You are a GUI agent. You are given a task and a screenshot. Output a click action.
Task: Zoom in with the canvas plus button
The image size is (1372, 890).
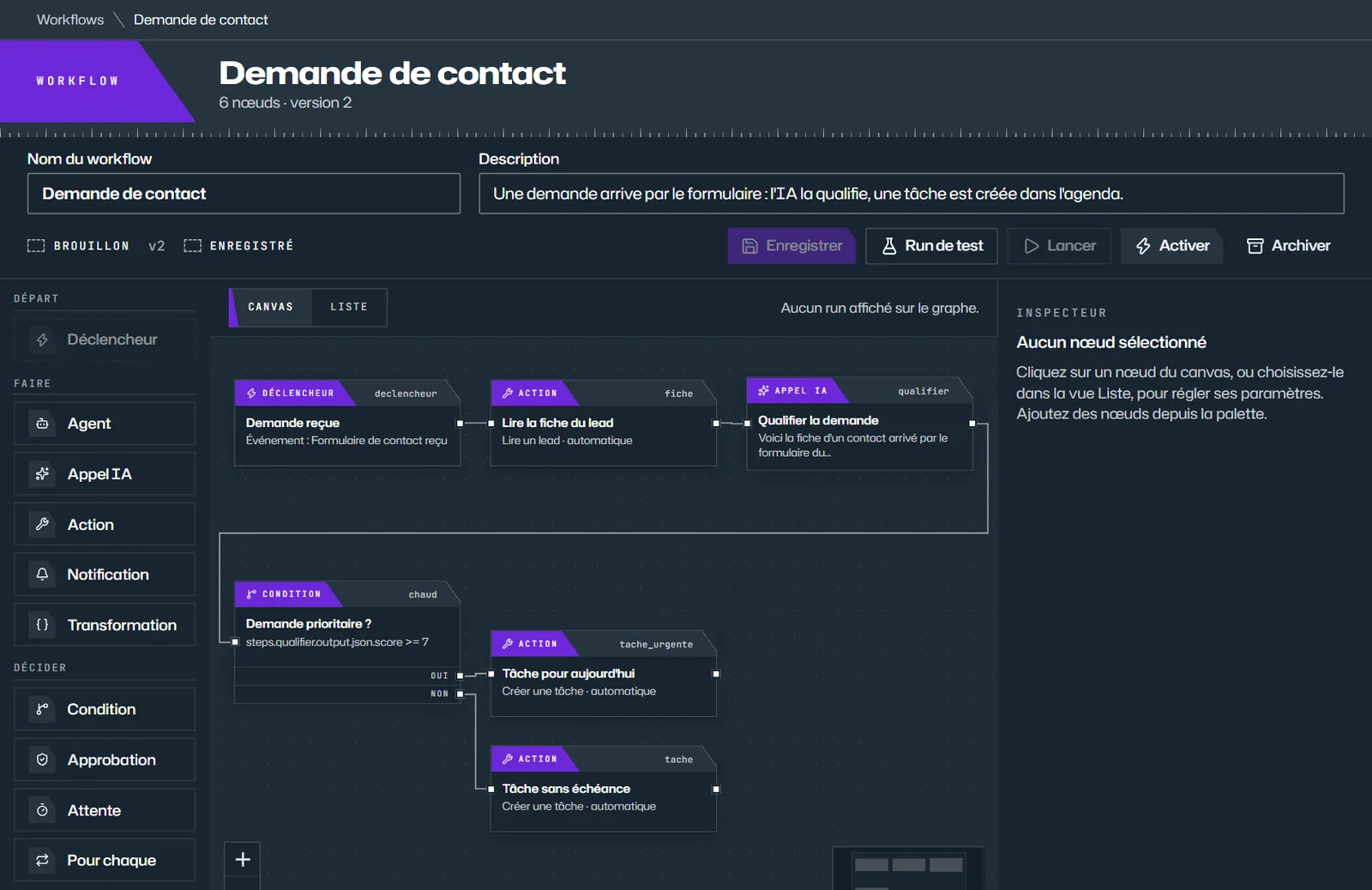point(243,859)
